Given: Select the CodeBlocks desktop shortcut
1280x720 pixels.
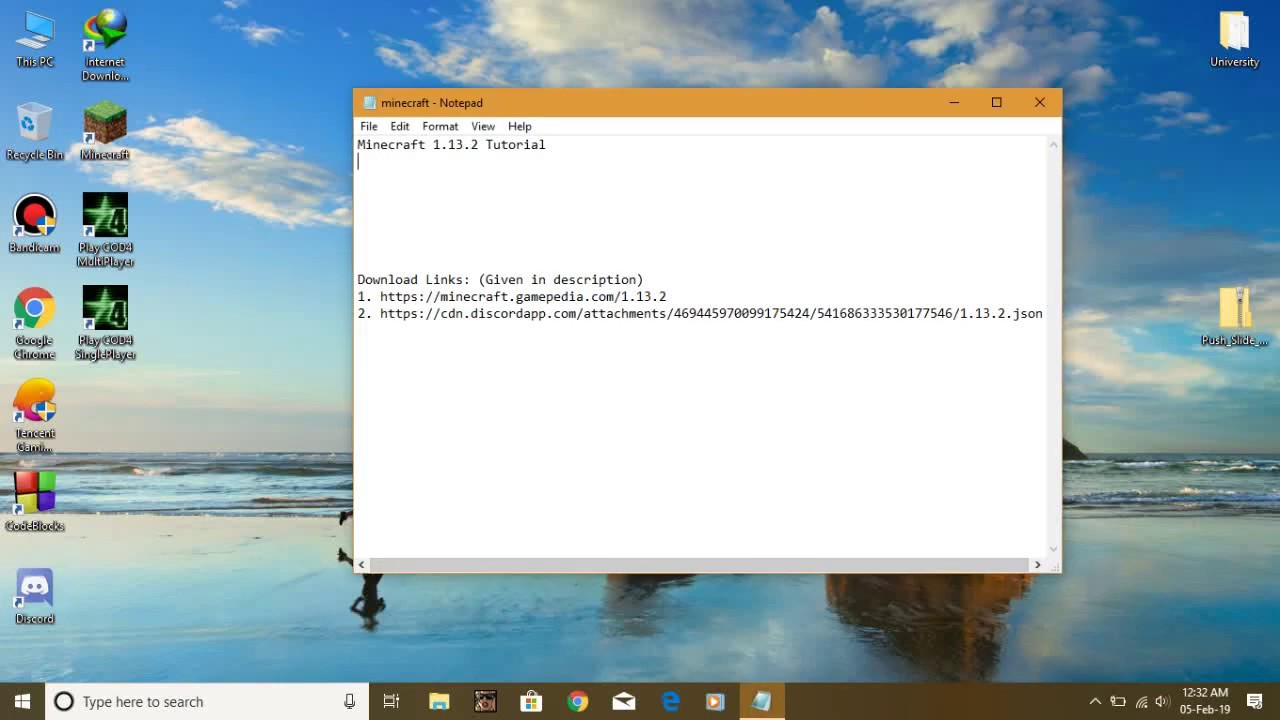Looking at the screenshot, I should pos(35,502).
